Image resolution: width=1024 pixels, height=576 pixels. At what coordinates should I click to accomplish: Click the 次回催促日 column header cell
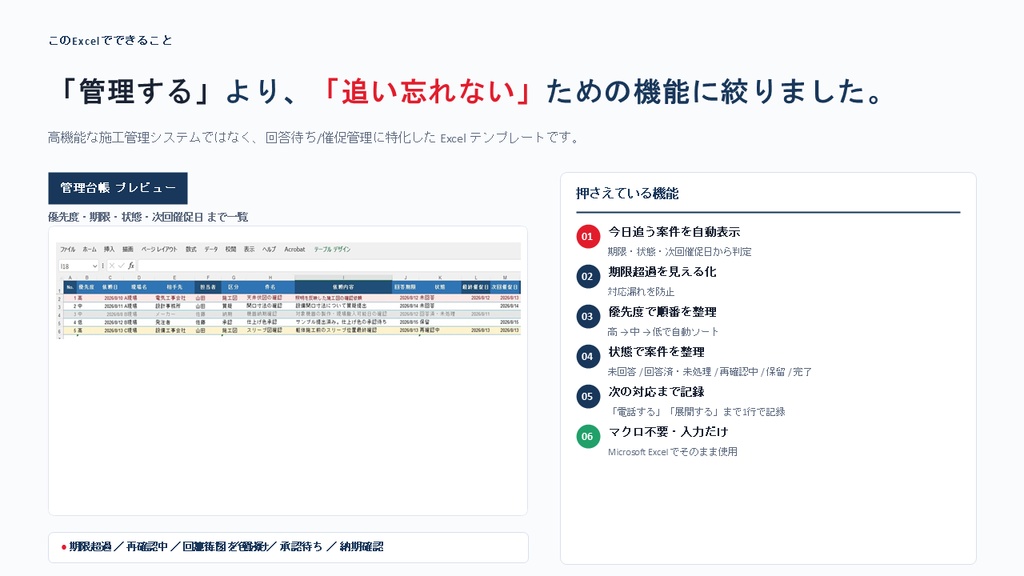coord(505,287)
